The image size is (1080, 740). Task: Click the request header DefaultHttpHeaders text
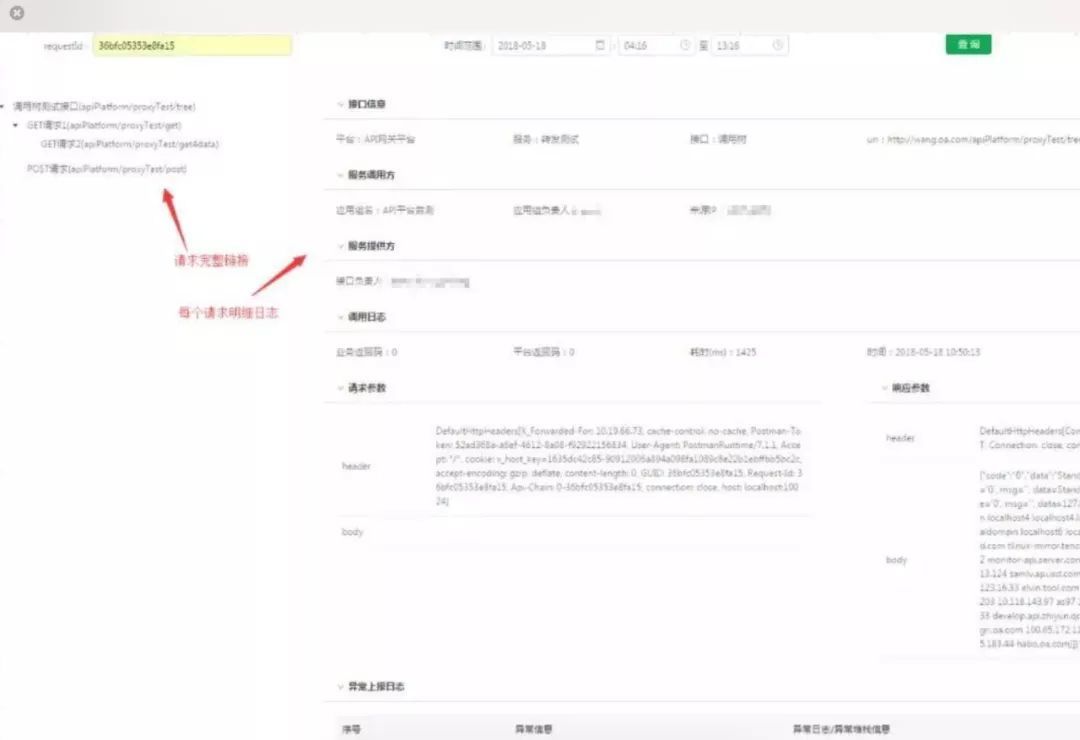(x=619, y=466)
